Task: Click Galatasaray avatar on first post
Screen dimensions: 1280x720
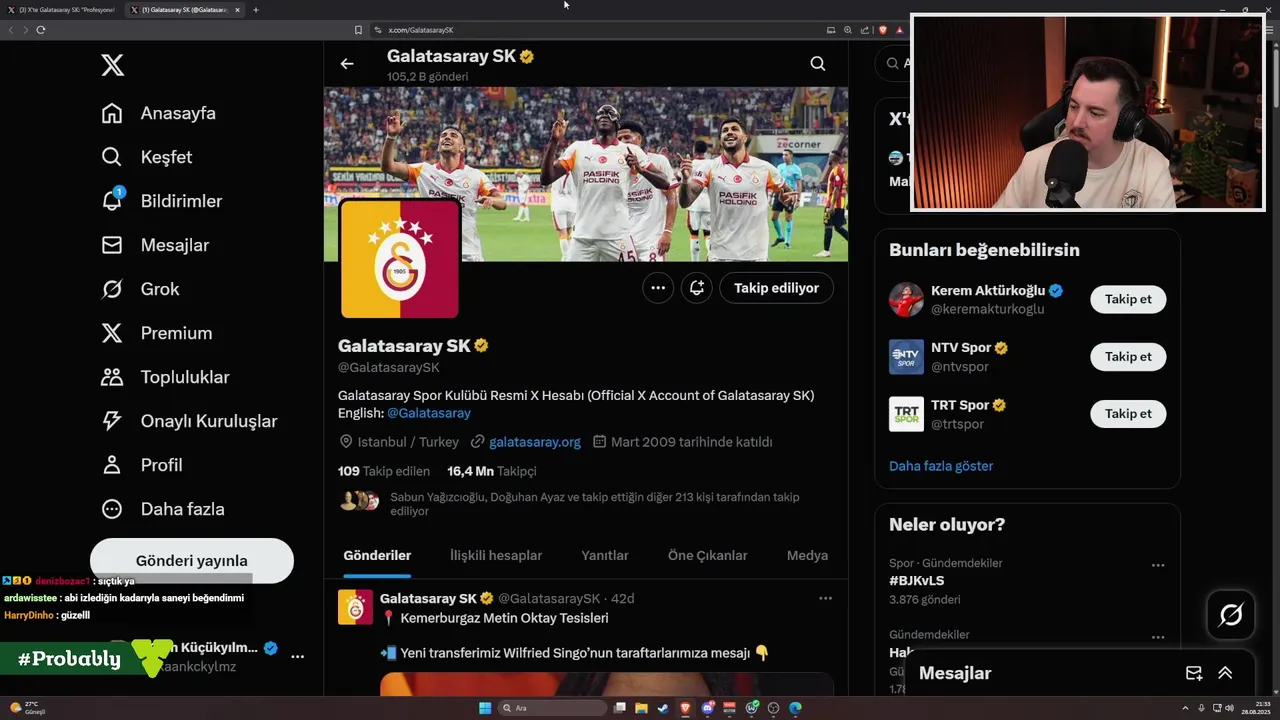Action: (355, 607)
